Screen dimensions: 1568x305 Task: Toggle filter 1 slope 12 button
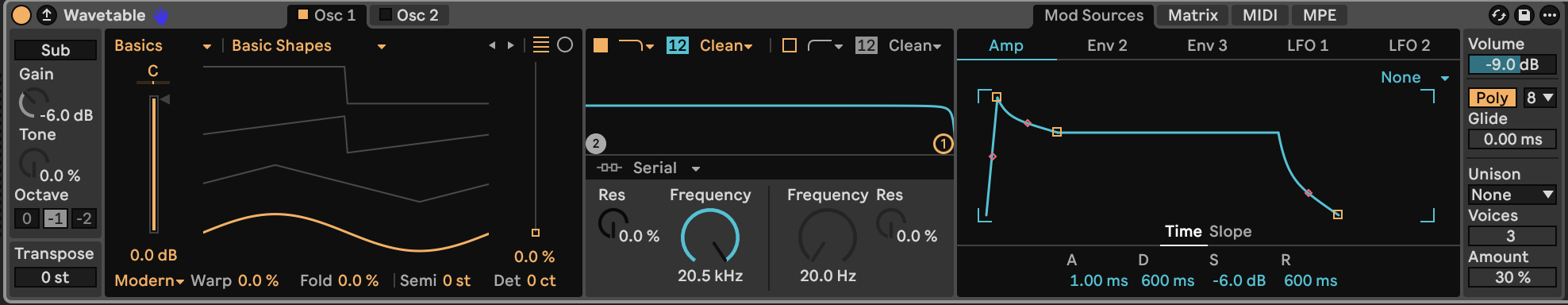(677, 45)
